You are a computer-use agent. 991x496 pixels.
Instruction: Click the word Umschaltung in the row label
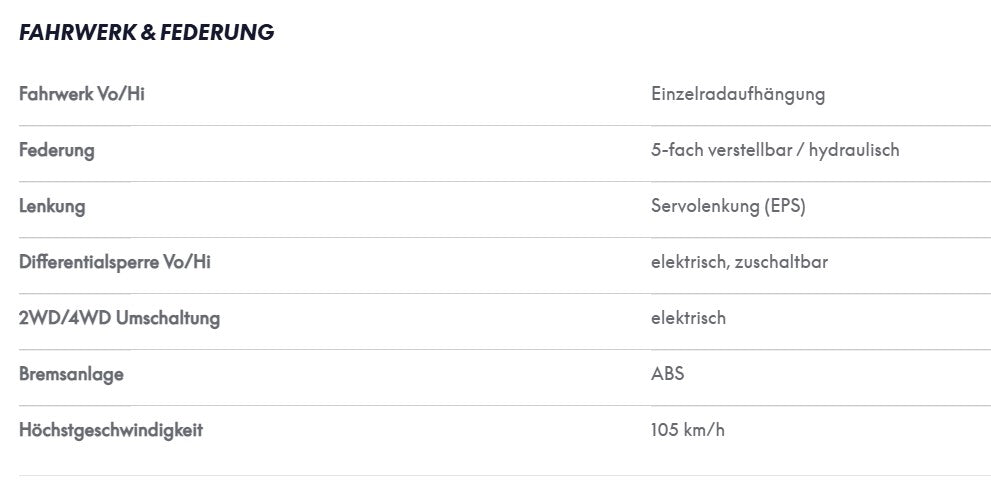point(167,318)
